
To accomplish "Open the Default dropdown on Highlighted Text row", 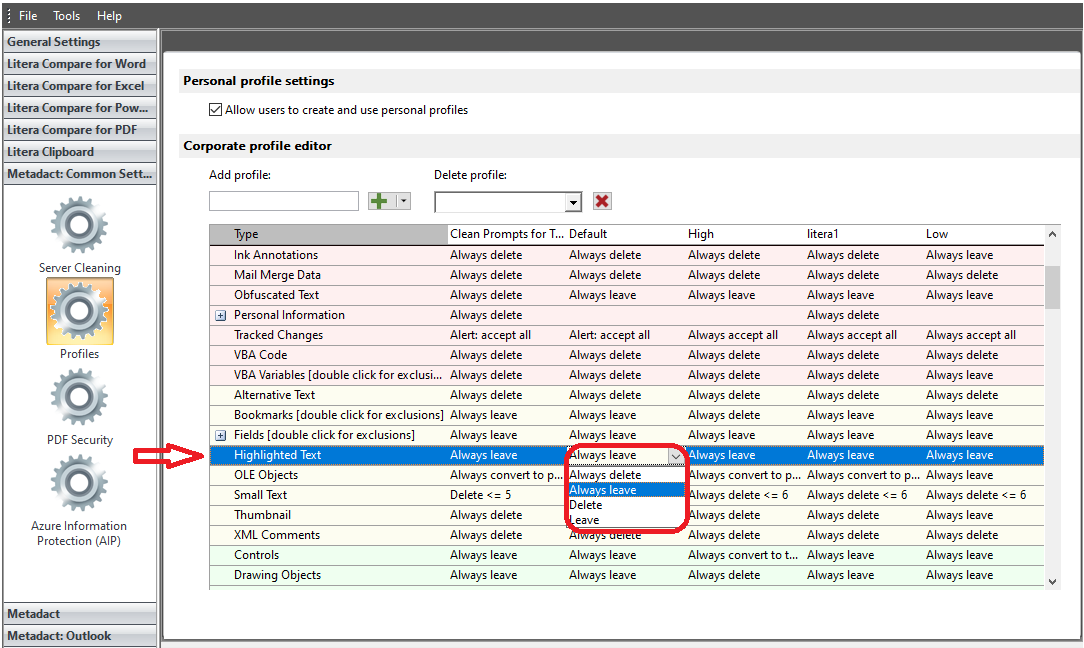I will 678,454.
